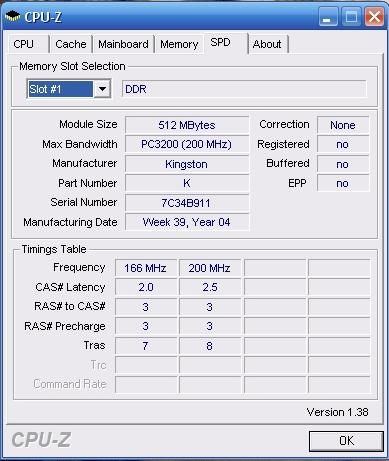Screen dimensions: 389x461
Task: Click the Kingston manufacturer value
Action: pyautogui.click(x=187, y=164)
